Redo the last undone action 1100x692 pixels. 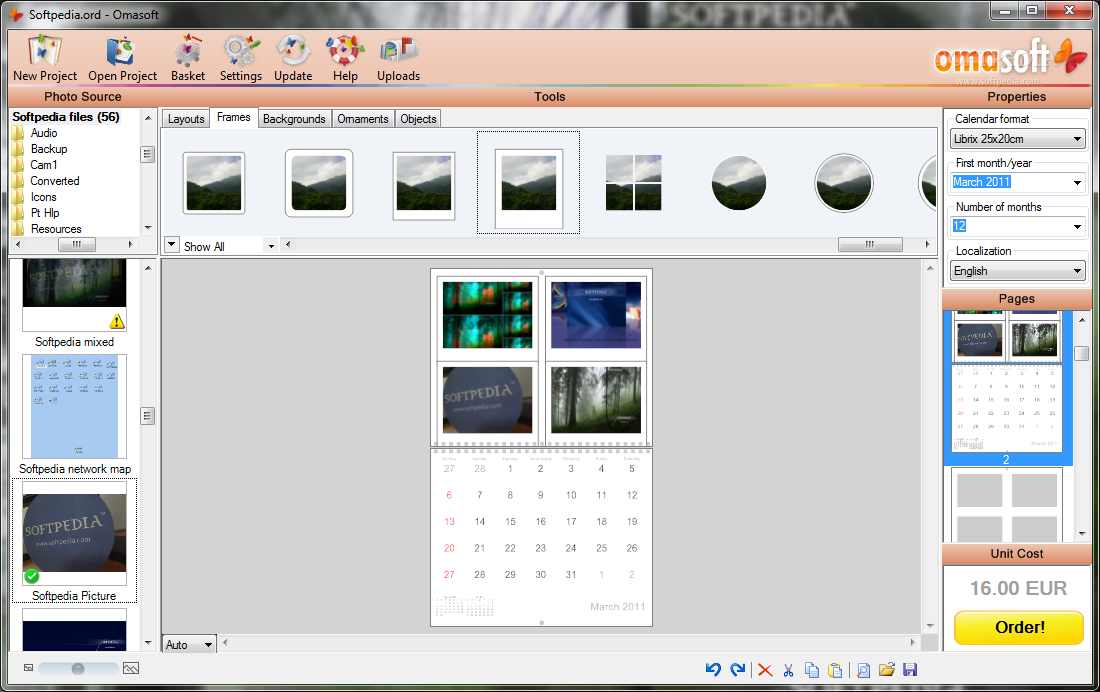[737, 670]
